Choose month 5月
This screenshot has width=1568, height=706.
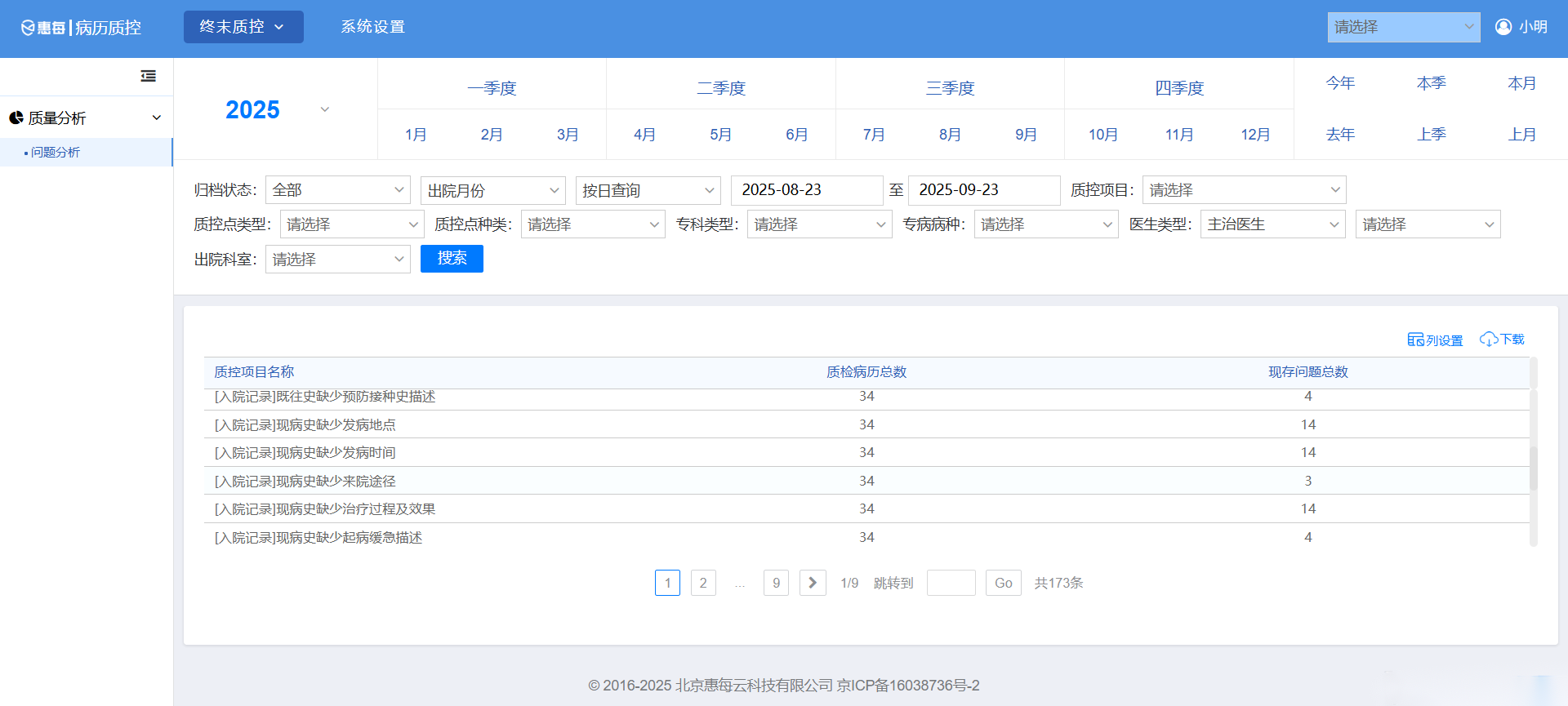point(720,135)
